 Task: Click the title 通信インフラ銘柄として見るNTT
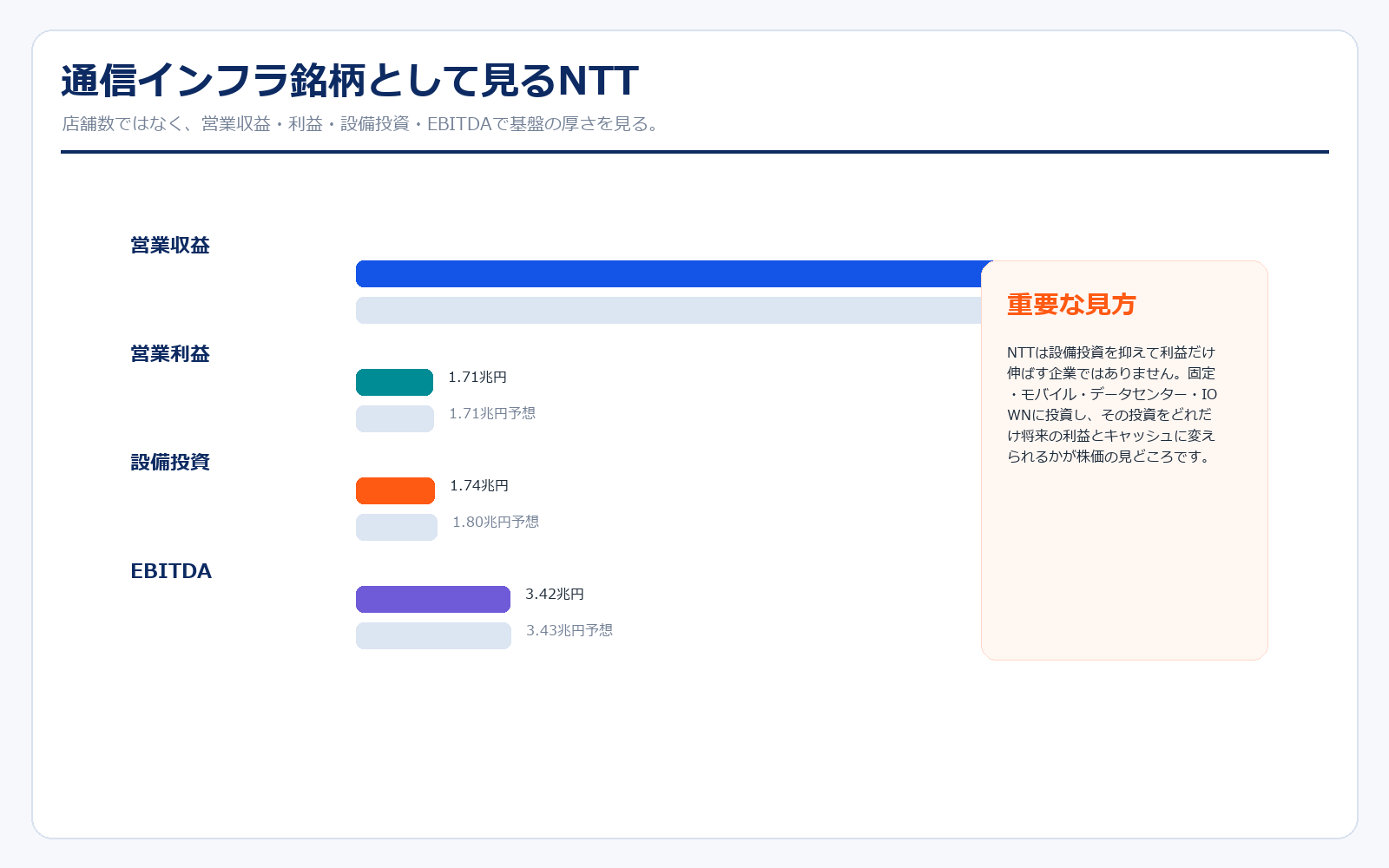click(x=350, y=81)
